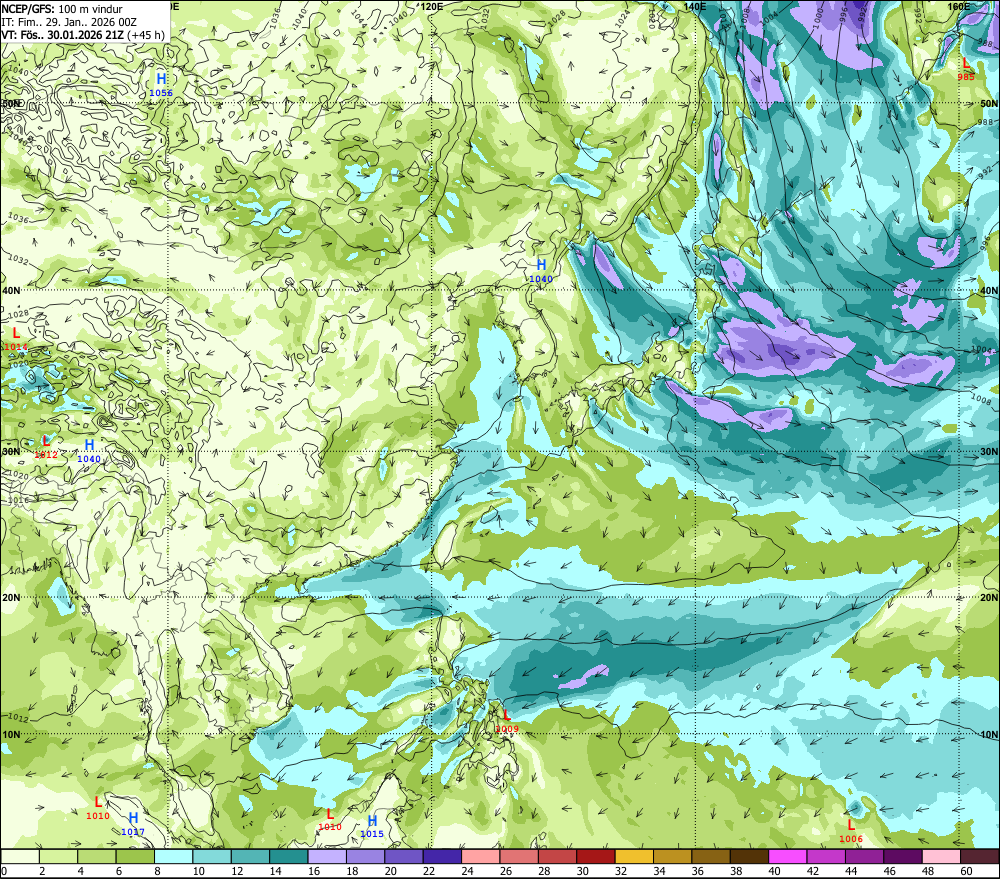Click the H 1056 high-pressure marker
Screen dimensions: 1000x879
[161, 84]
